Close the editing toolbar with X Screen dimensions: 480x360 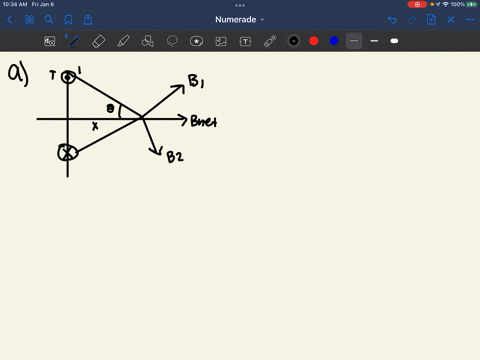click(451, 20)
